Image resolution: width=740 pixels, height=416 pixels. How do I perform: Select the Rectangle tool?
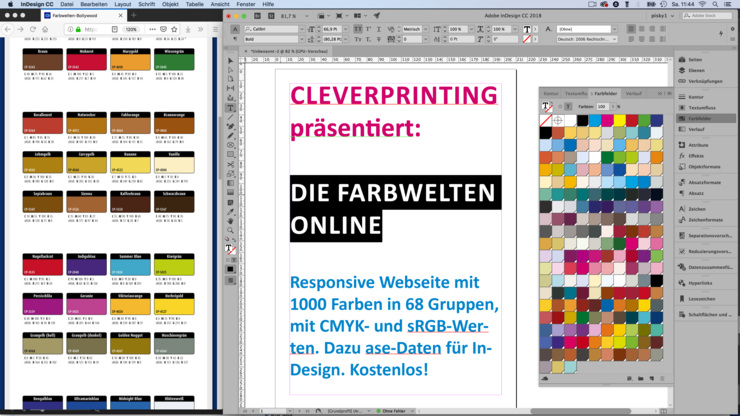point(230,154)
